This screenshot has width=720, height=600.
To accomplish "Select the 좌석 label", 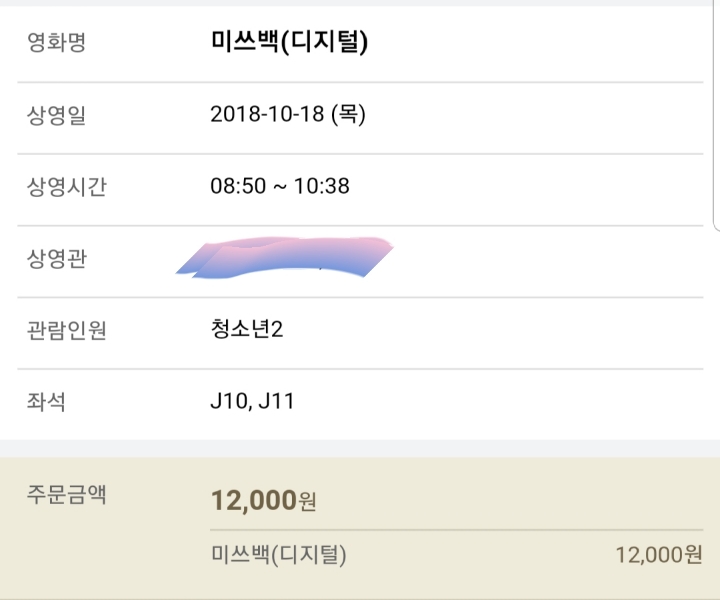I will [x=46, y=402].
